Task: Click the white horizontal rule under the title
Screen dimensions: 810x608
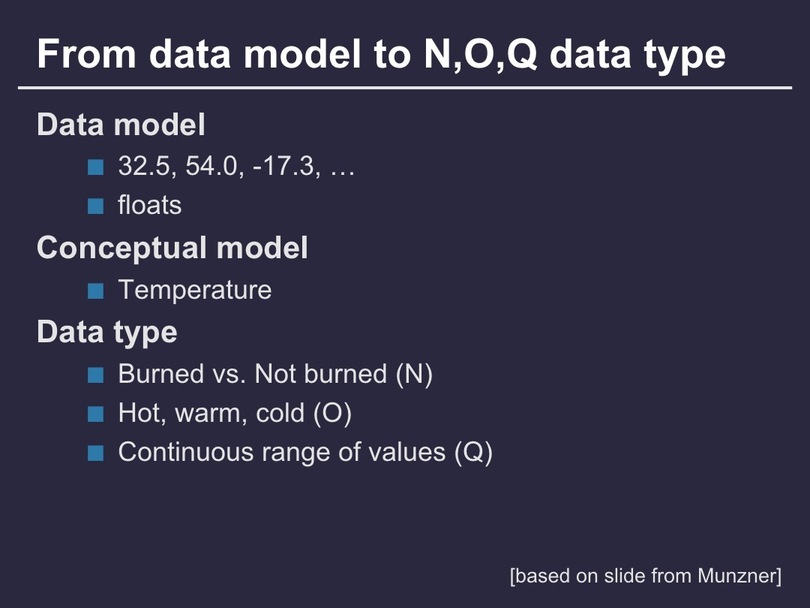Action: pyautogui.click(x=405, y=88)
